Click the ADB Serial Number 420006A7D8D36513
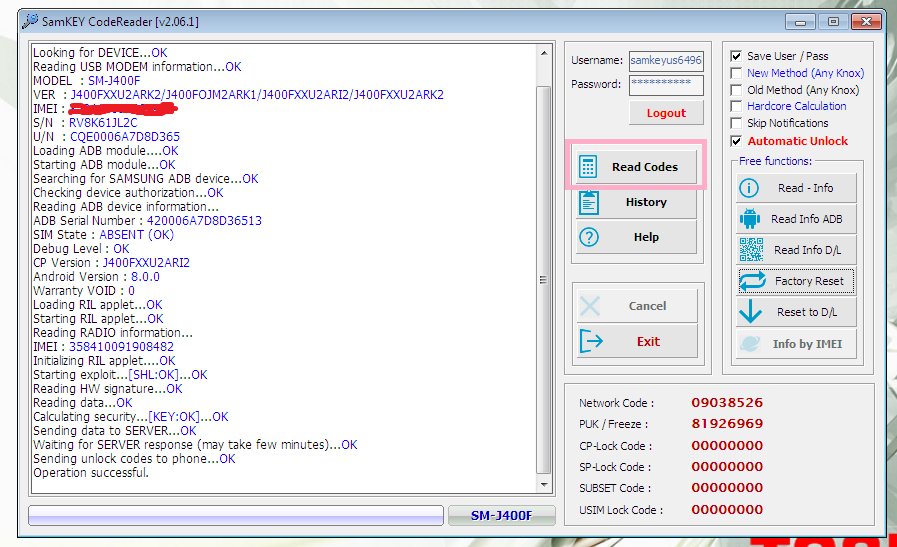 click(x=204, y=221)
